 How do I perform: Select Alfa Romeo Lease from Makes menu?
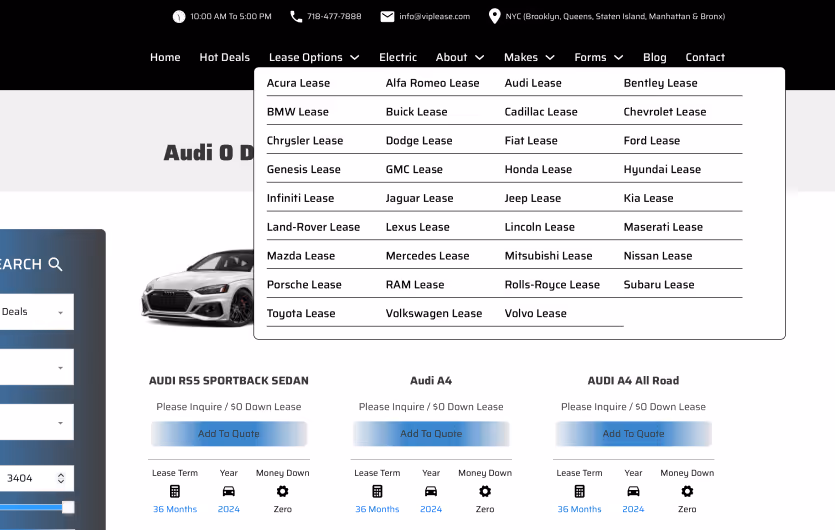click(x=432, y=83)
